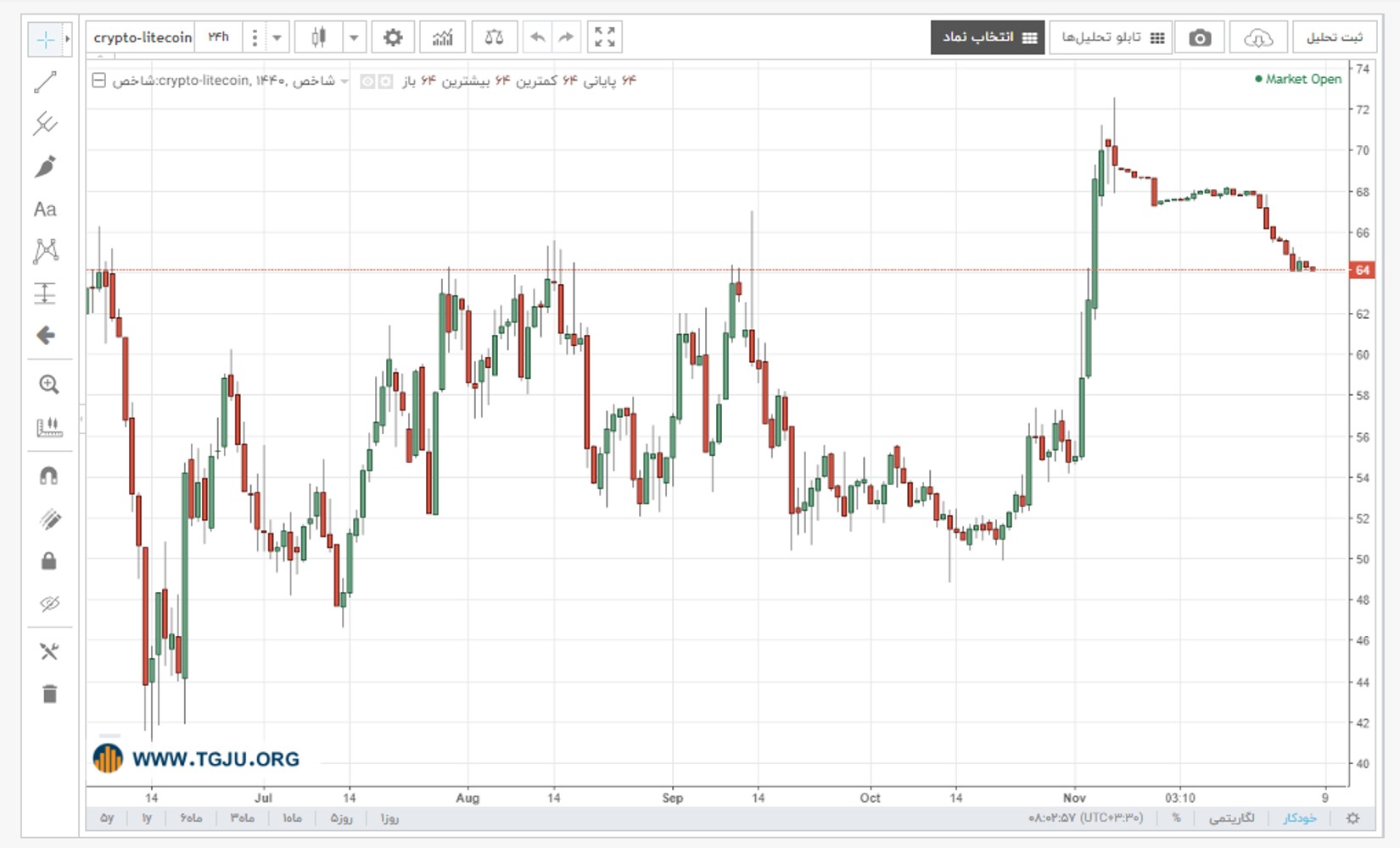Viewport: 1400px width, 848px height.
Task: Select the crosshair cursor tool
Action: click(x=45, y=39)
